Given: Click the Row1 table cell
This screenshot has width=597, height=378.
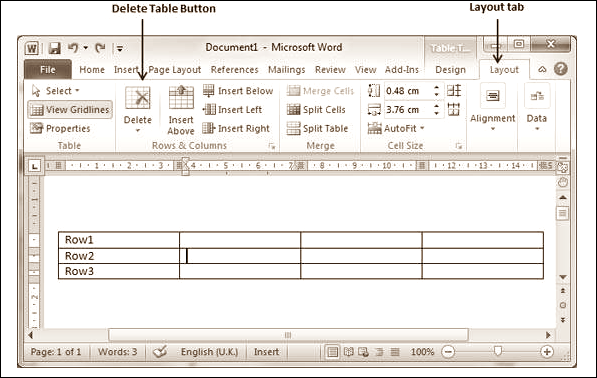Looking at the screenshot, I should (119, 240).
